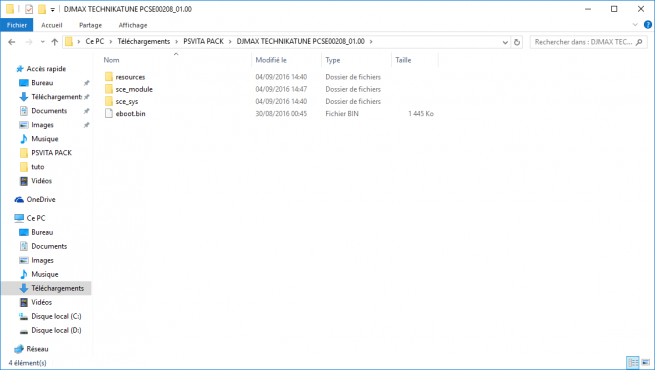Click the Properties icon in title bar

click(29, 9)
